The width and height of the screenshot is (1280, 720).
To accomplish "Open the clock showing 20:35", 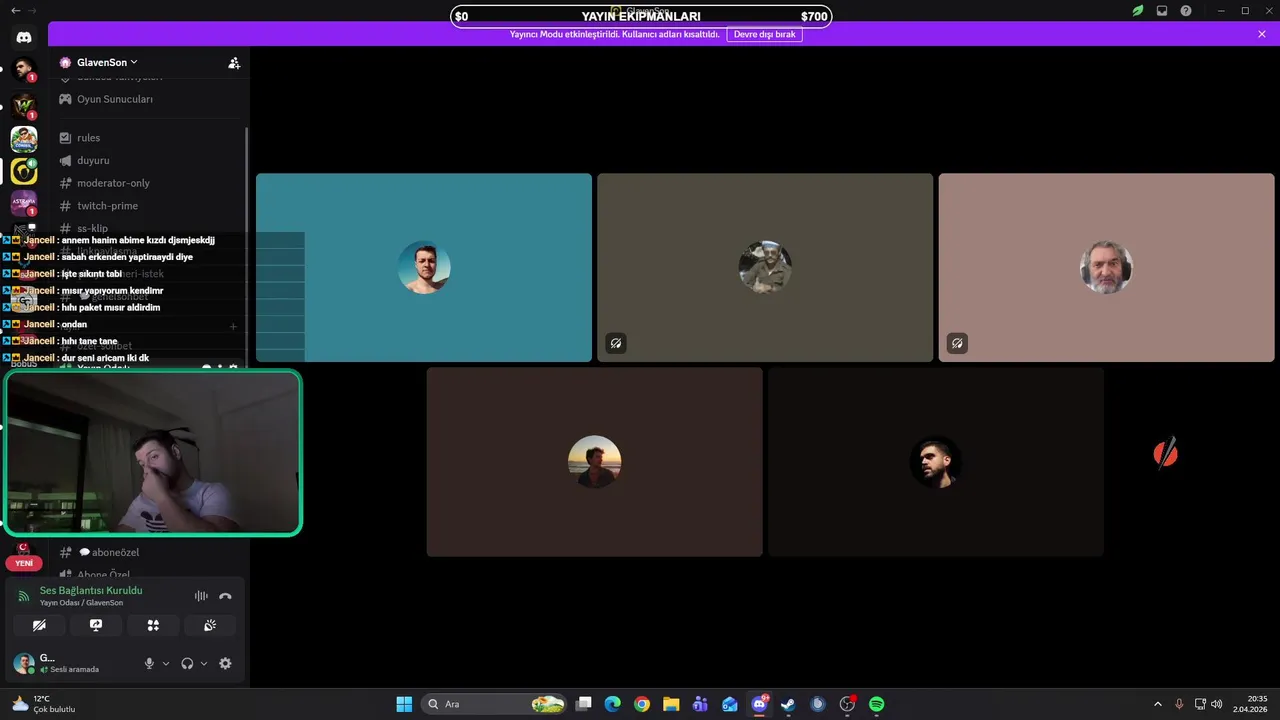I will [1250, 704].
